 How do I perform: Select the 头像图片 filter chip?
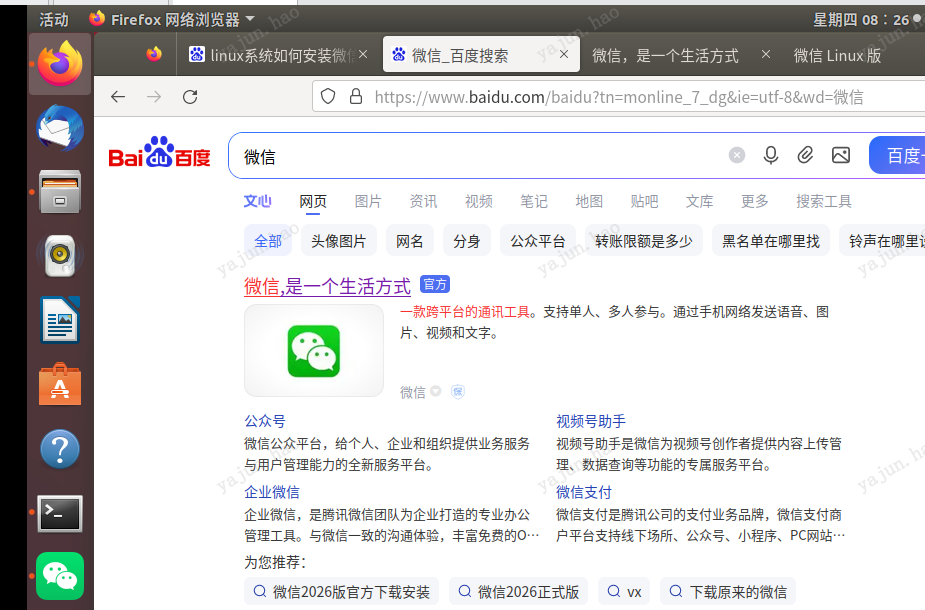332,240
